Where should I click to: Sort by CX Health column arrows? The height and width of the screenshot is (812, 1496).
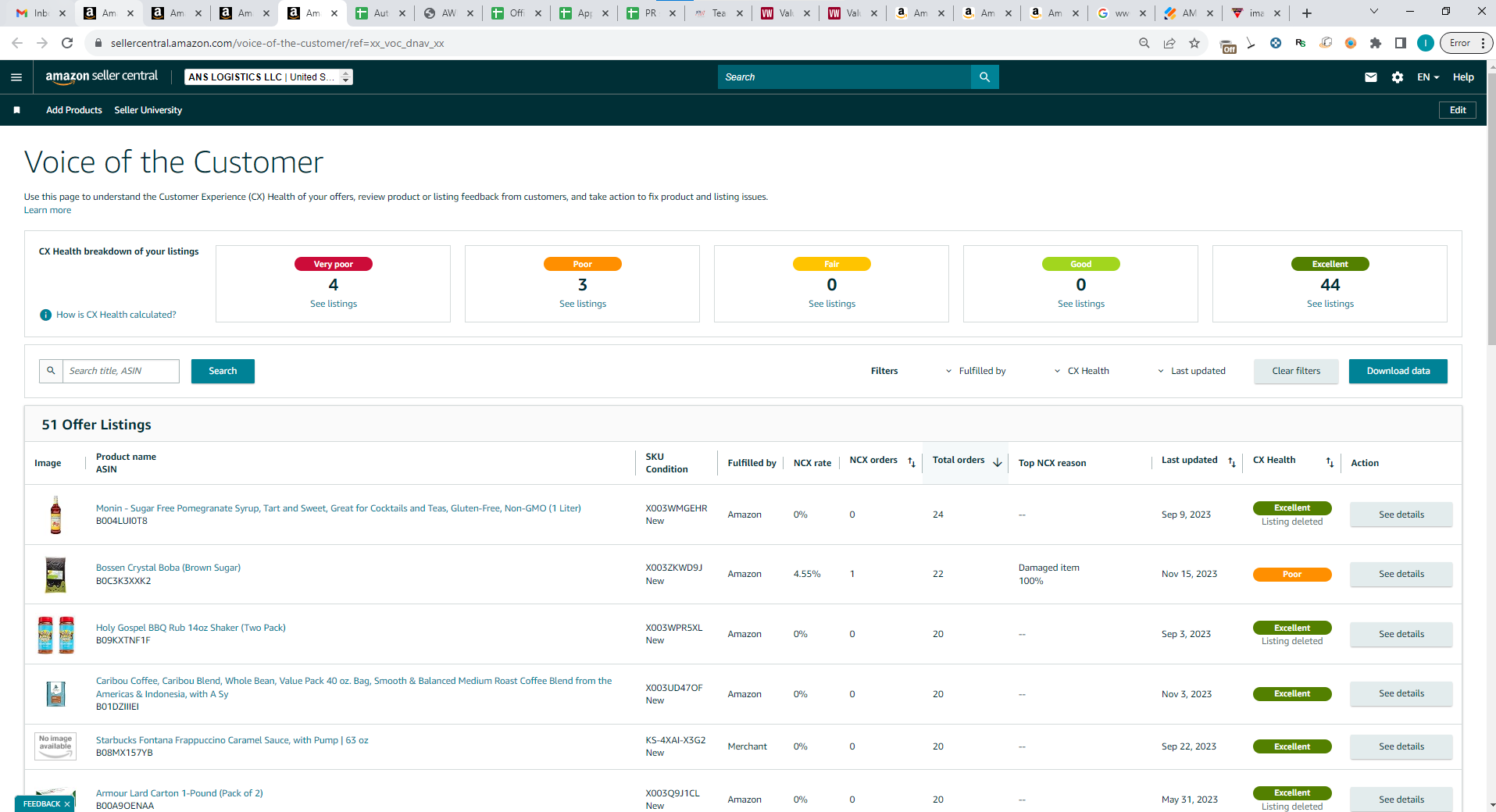1330,462
